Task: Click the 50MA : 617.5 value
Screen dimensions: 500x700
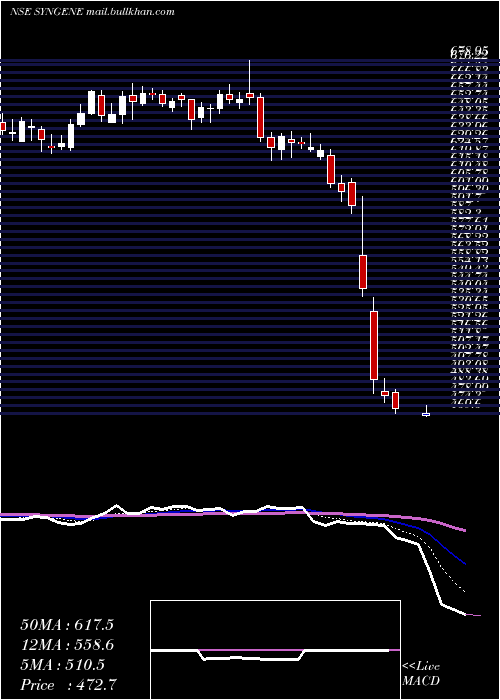Action: [x=67, y=625]
